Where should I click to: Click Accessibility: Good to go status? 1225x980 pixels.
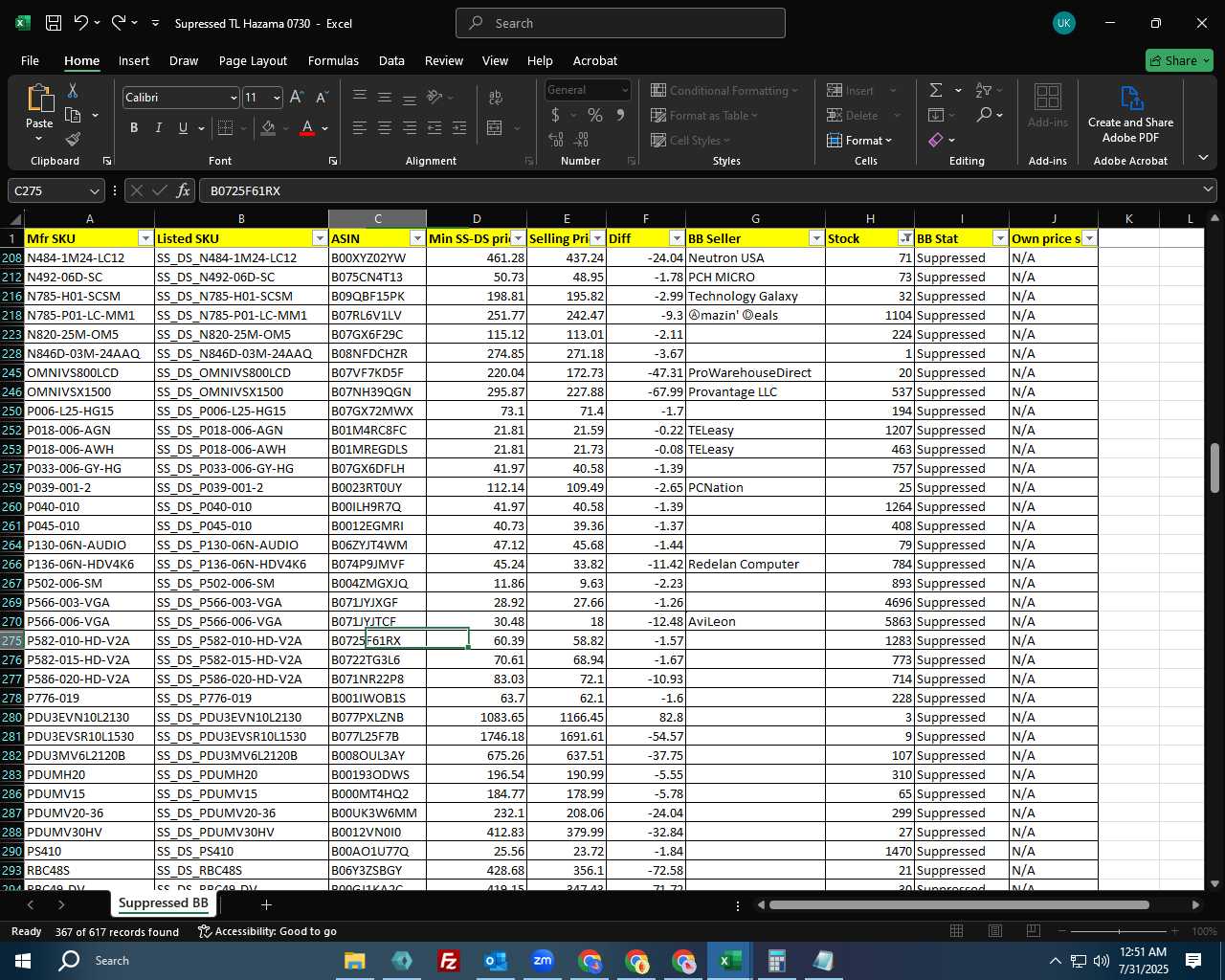pos(267,931)
